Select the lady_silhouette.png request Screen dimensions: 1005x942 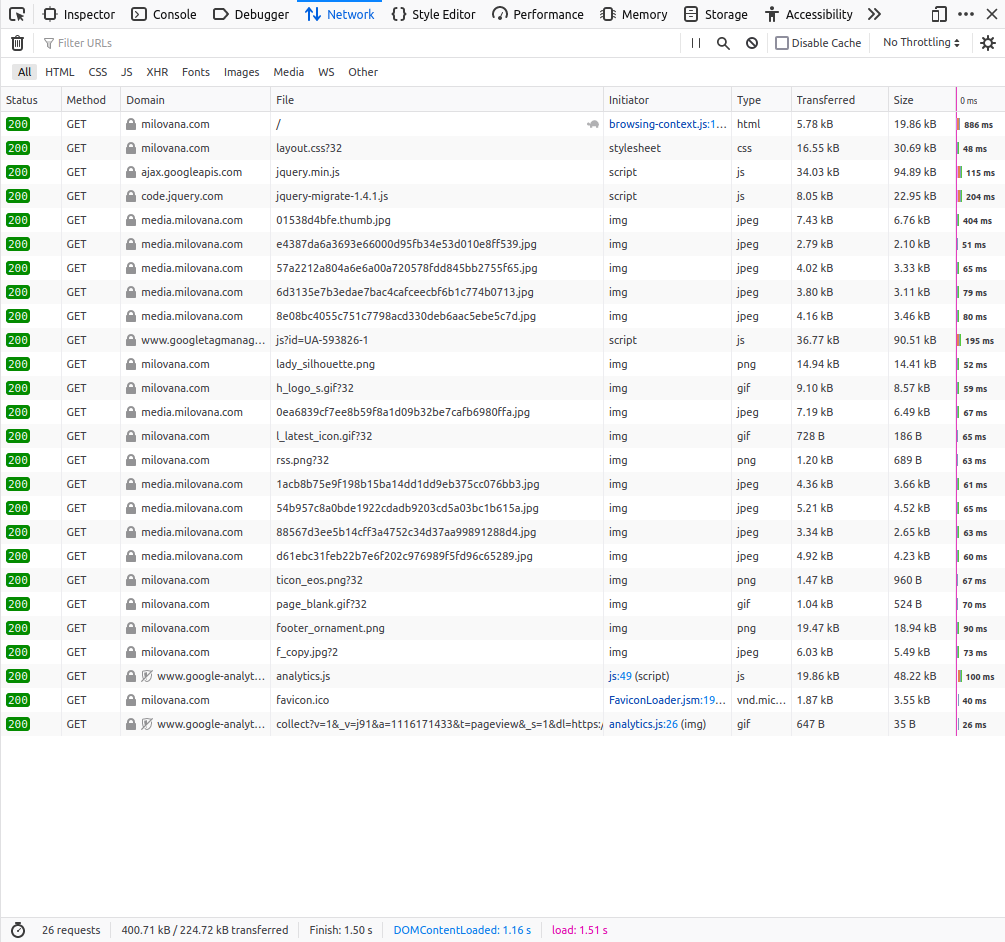point(502,364)
